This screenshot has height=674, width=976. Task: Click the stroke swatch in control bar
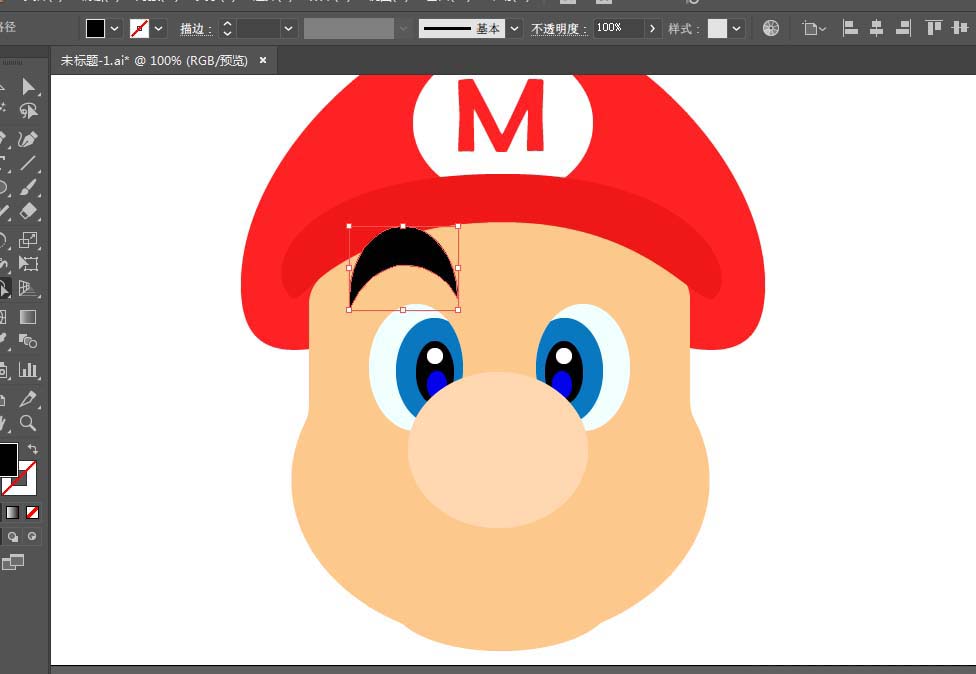(x=139, y=28)
